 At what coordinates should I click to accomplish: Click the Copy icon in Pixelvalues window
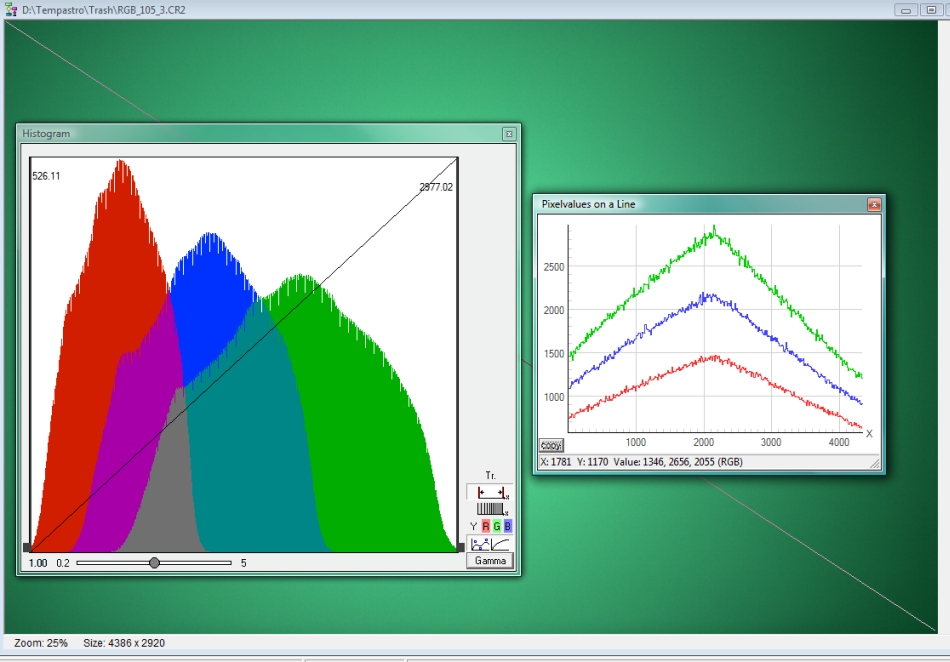[551, 446]
